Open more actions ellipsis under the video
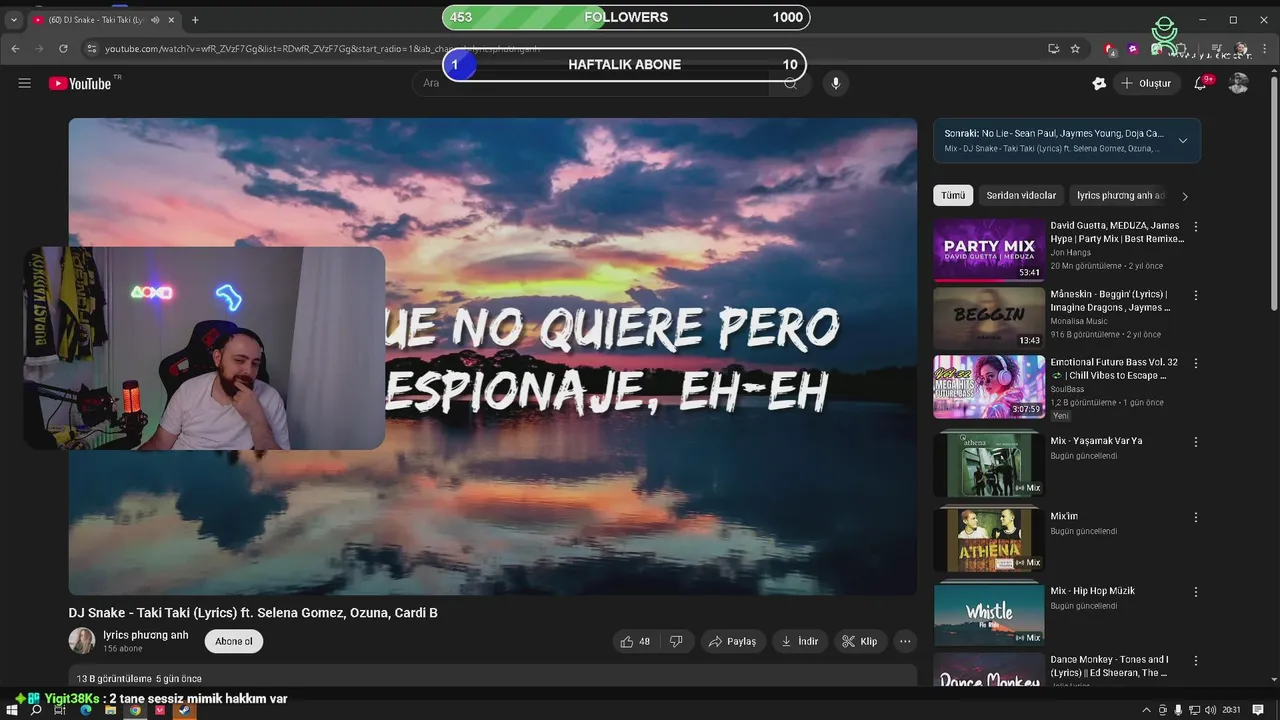Screen dimensions: 1280x720 [x=905, y=641]
